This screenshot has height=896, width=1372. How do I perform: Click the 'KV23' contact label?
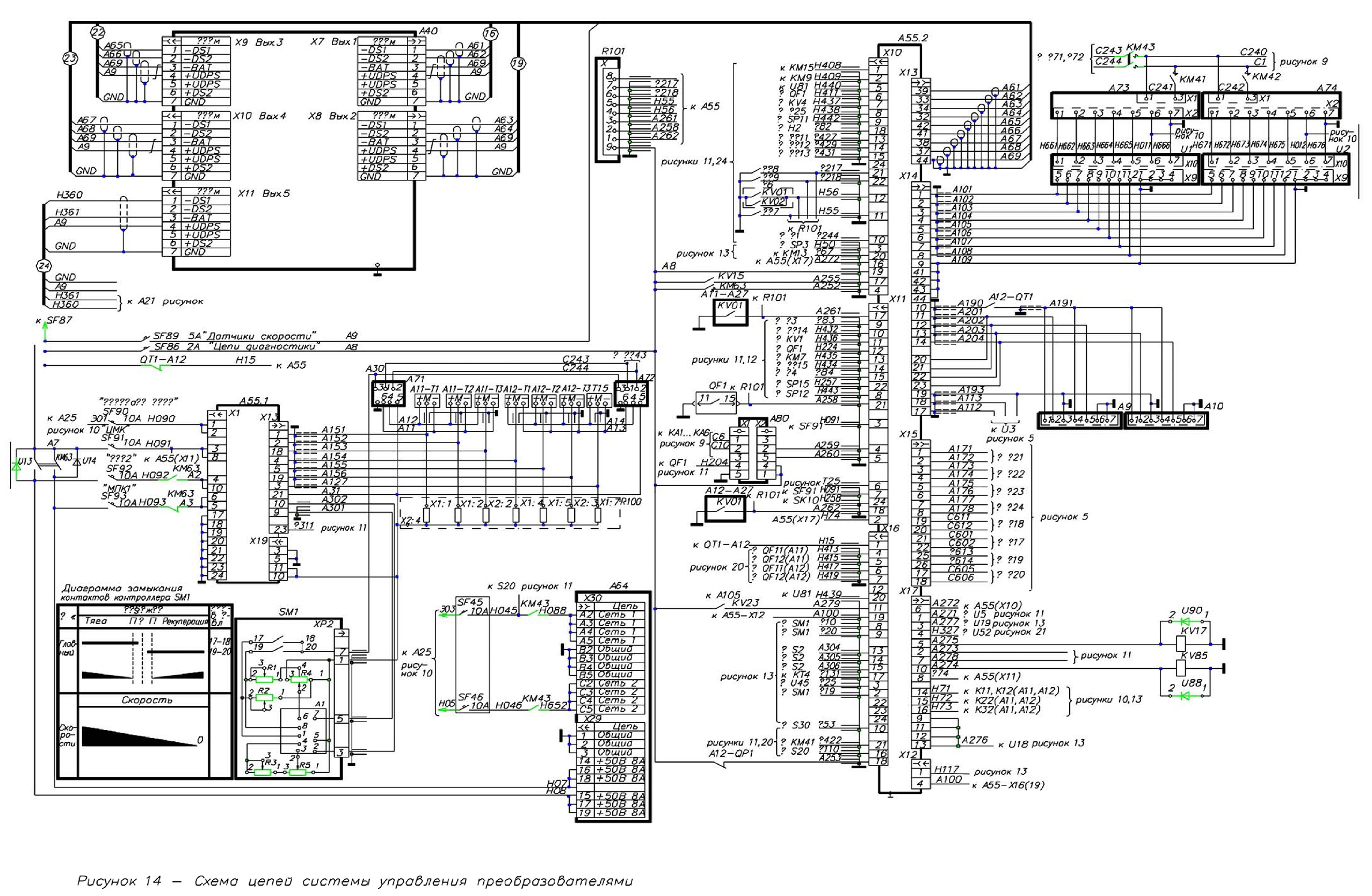(x=746, y=603)
